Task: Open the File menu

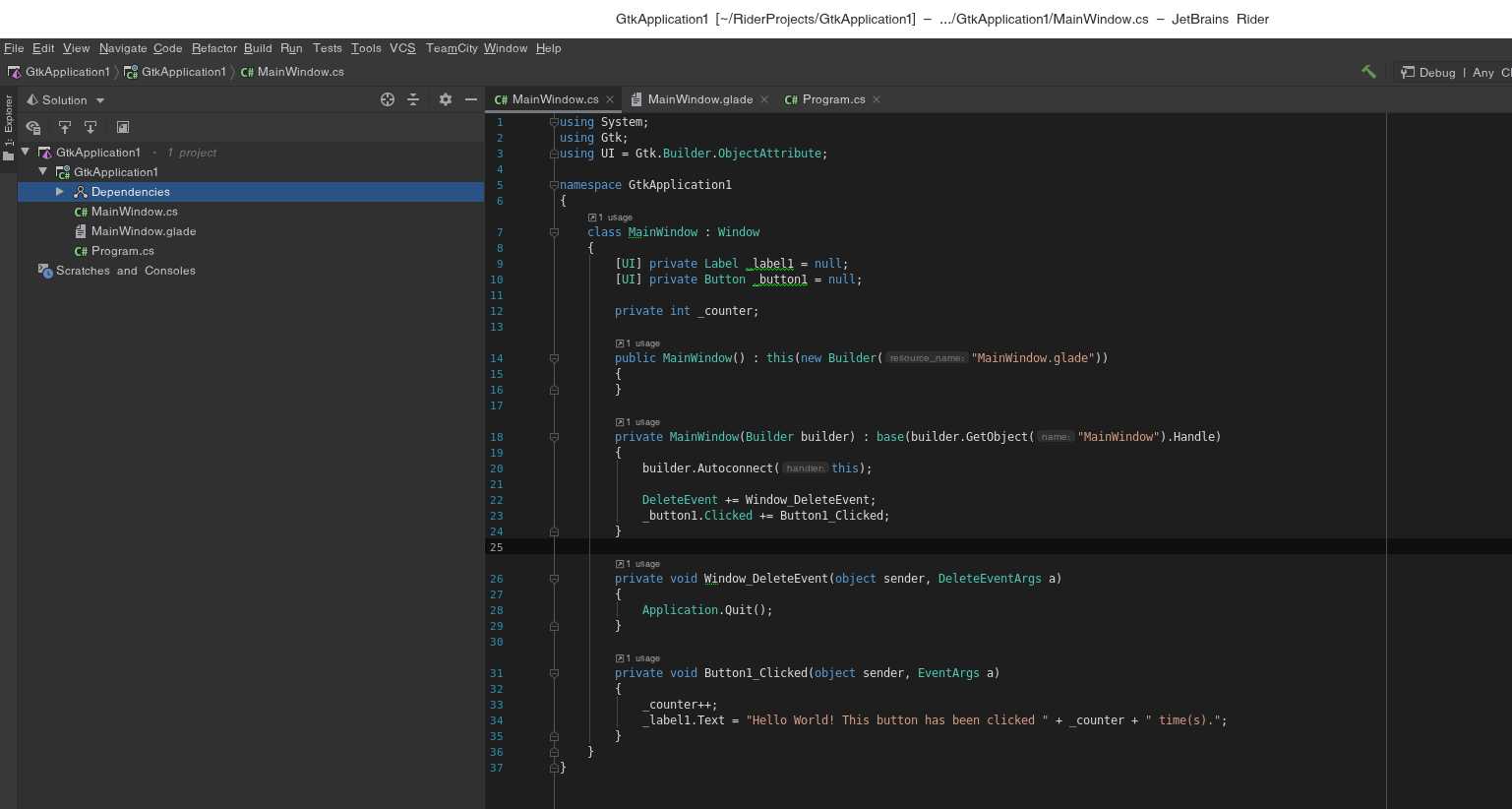Action: 14,48
